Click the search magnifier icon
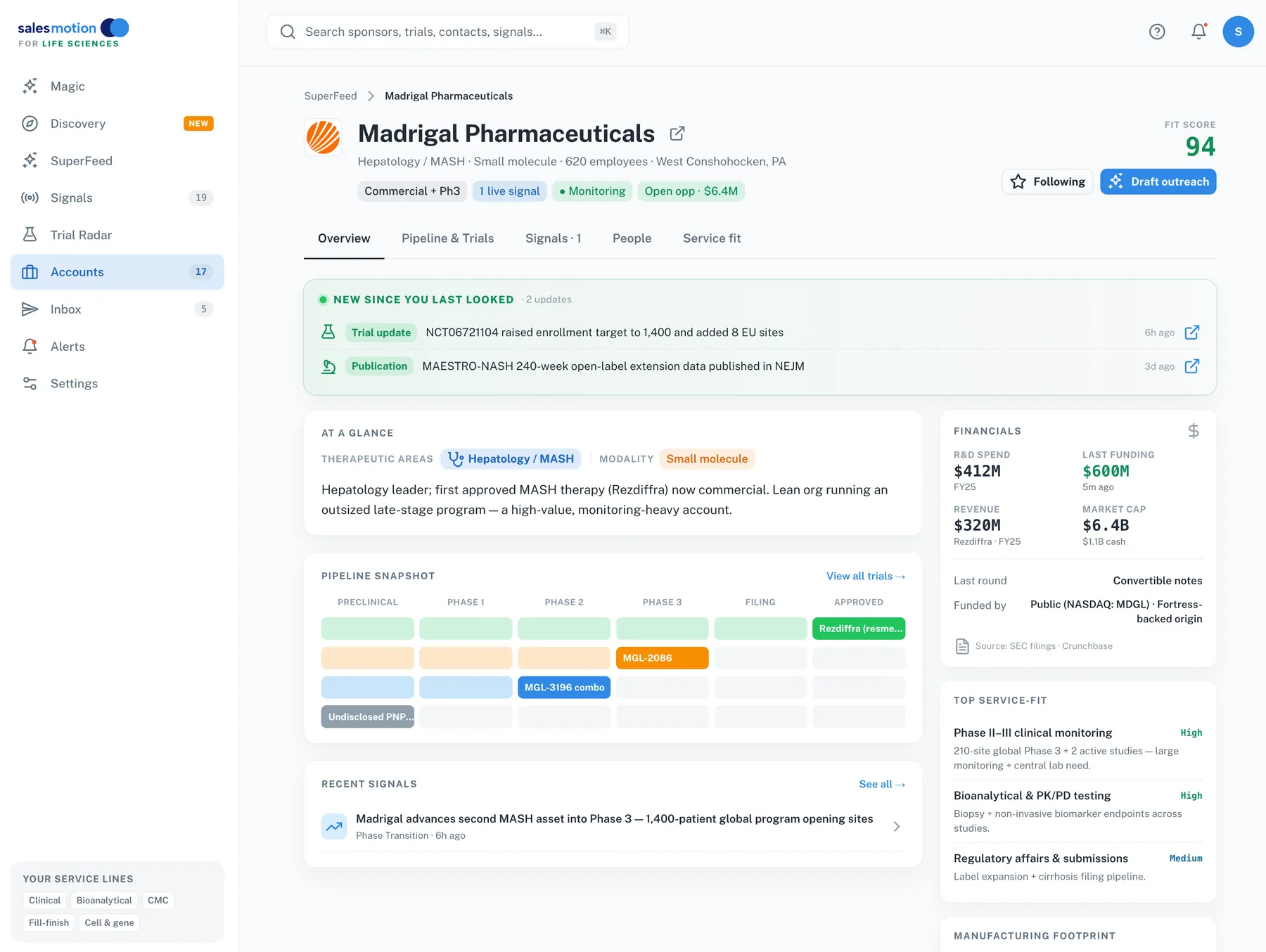This screenshot has width=1266, height=952. tap(288, 32)
